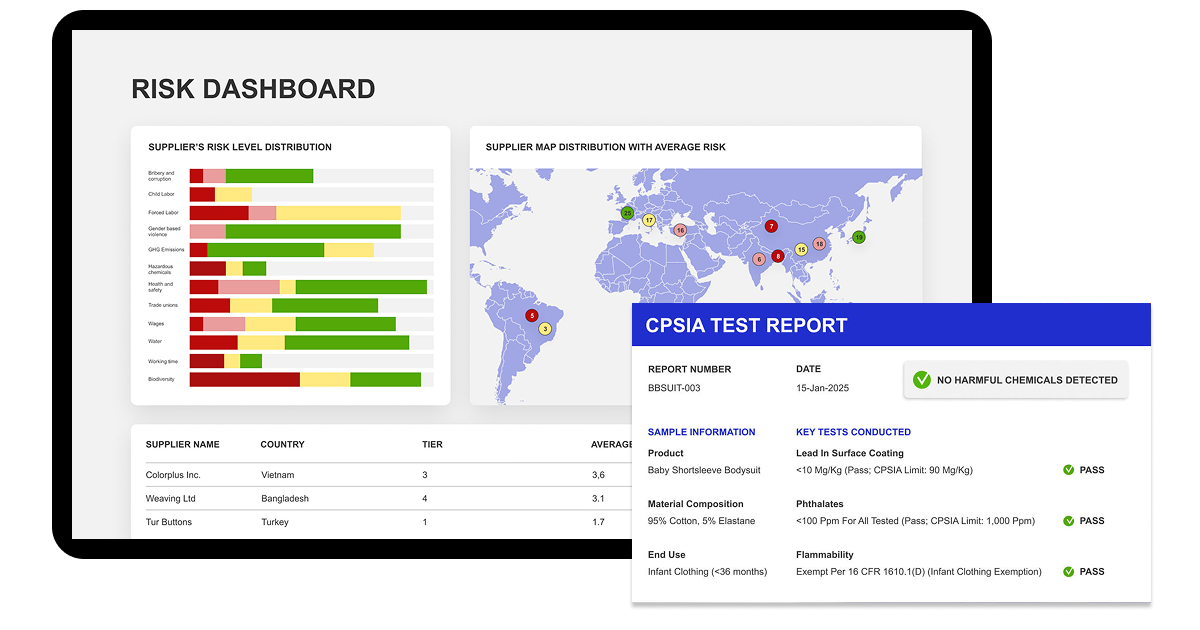Image resolution: width=1200 pixels, height=630 pixels.
Task: Click the yellow segment of the Forced Labor bar
Action: (338, 213)
